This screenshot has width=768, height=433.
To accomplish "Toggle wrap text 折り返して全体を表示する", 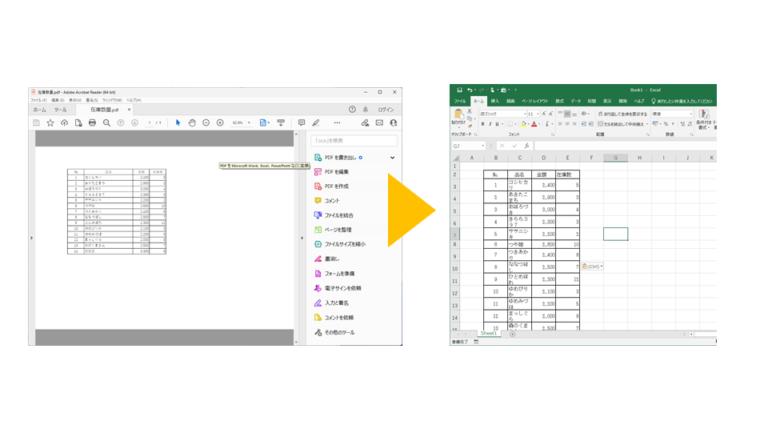I will pyautogui.click(x=620, y=114).
